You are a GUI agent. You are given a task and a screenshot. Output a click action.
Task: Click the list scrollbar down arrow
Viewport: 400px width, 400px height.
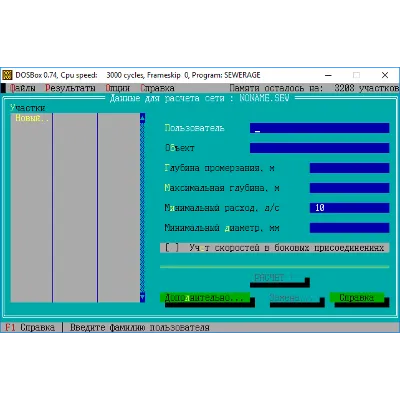point(142,297)
